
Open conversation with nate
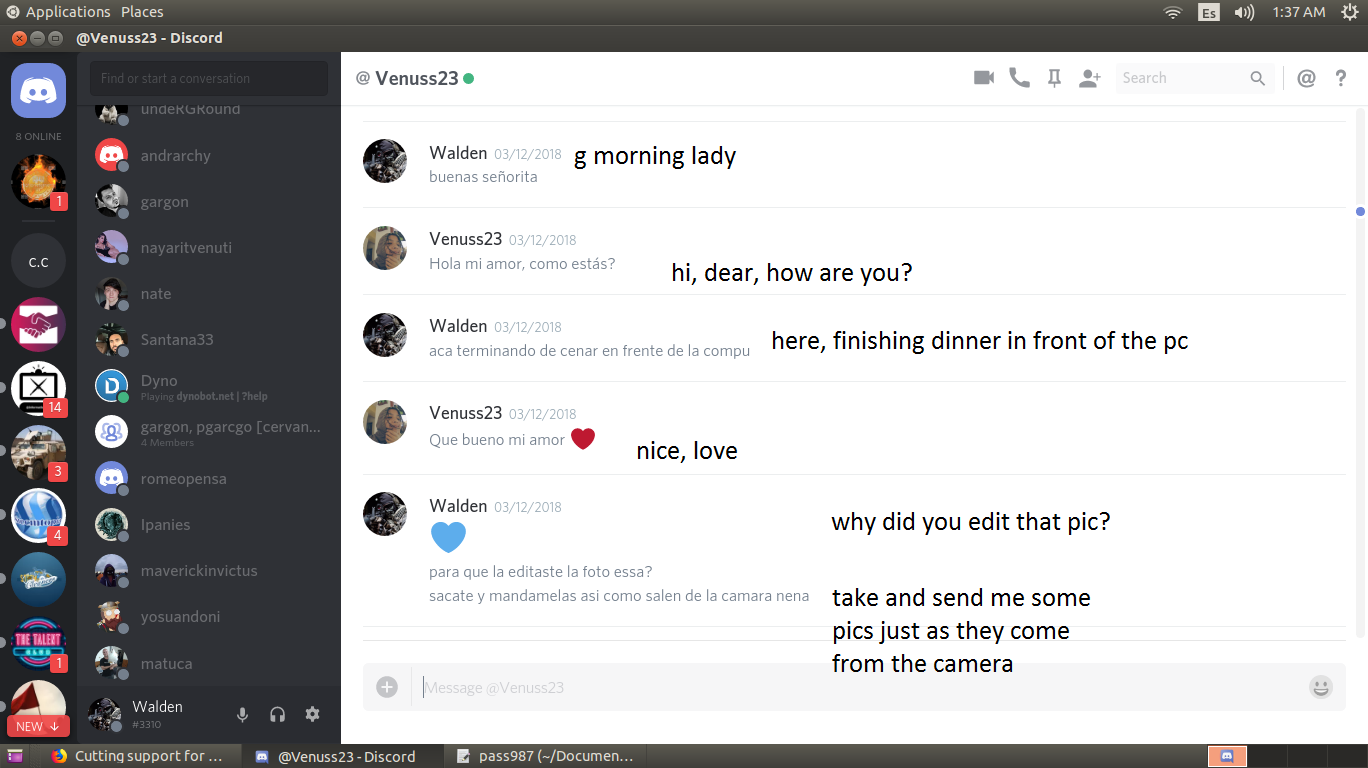click(x=208, y=293)
